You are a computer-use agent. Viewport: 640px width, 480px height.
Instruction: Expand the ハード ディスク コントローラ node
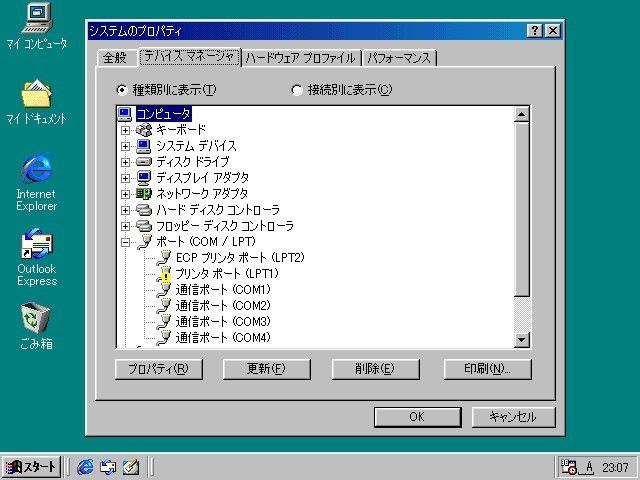[x=126, y=210]
